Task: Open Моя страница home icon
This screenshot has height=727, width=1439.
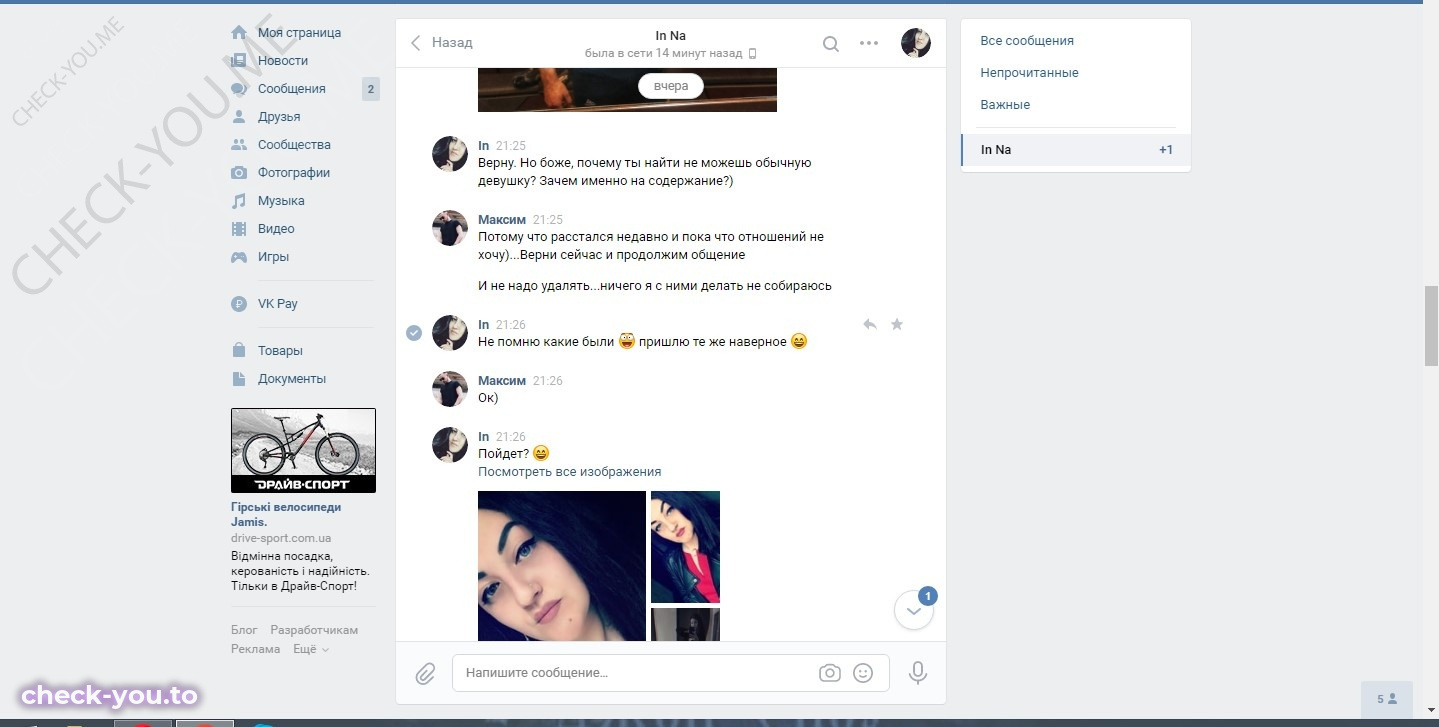Action: 239,33
